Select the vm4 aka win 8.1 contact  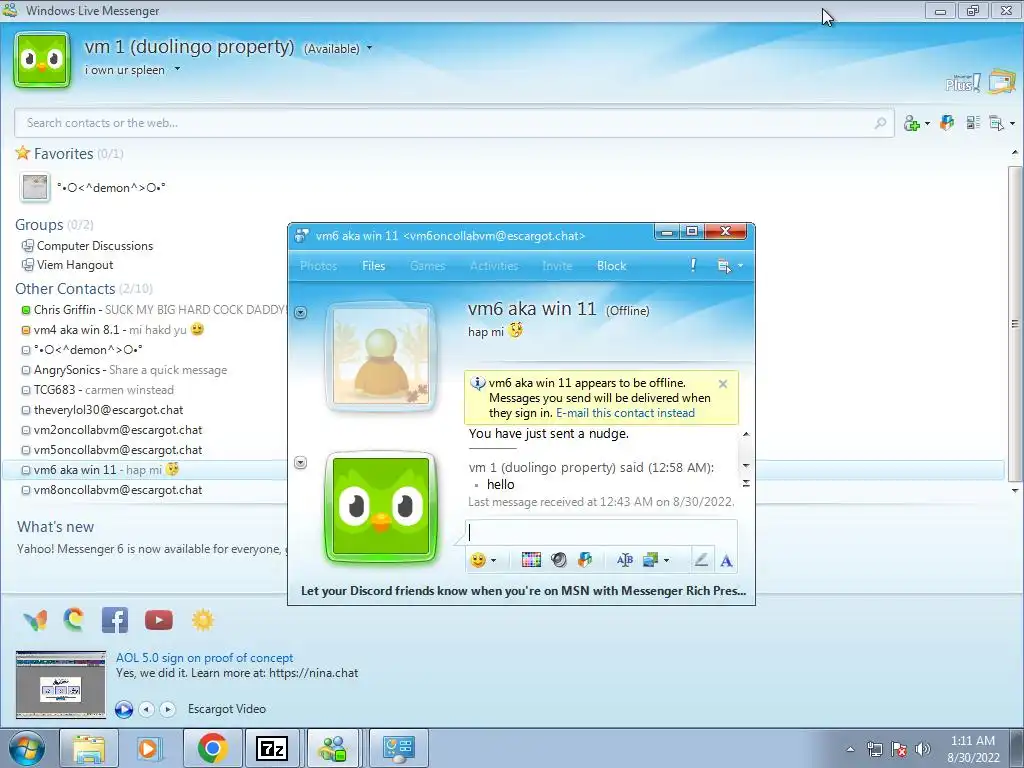click(x=112, y=330)
